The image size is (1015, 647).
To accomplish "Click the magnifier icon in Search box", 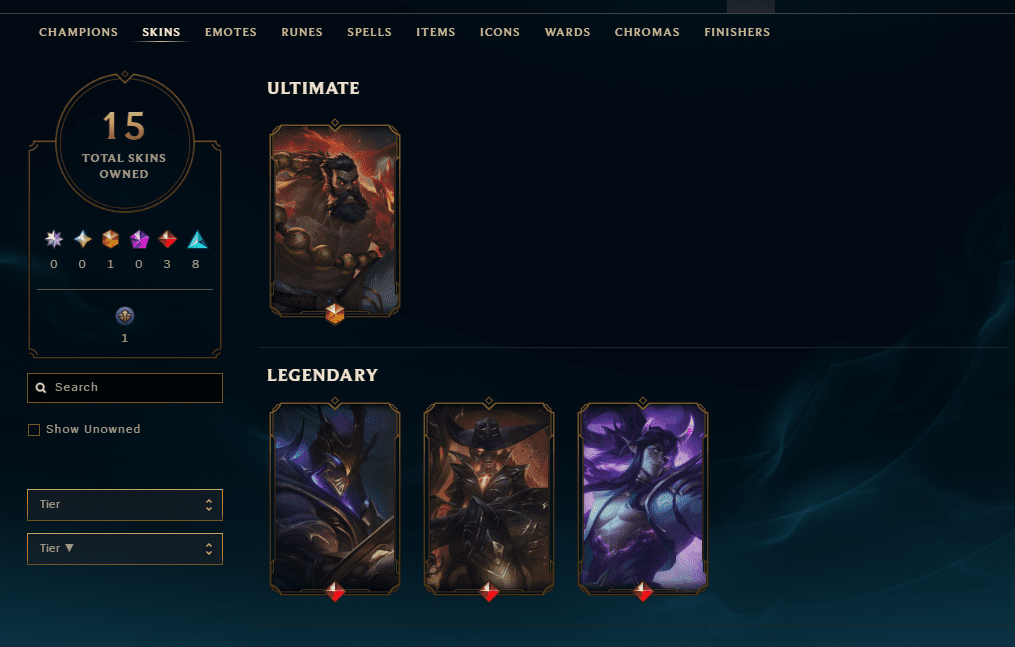I will 41,388.
